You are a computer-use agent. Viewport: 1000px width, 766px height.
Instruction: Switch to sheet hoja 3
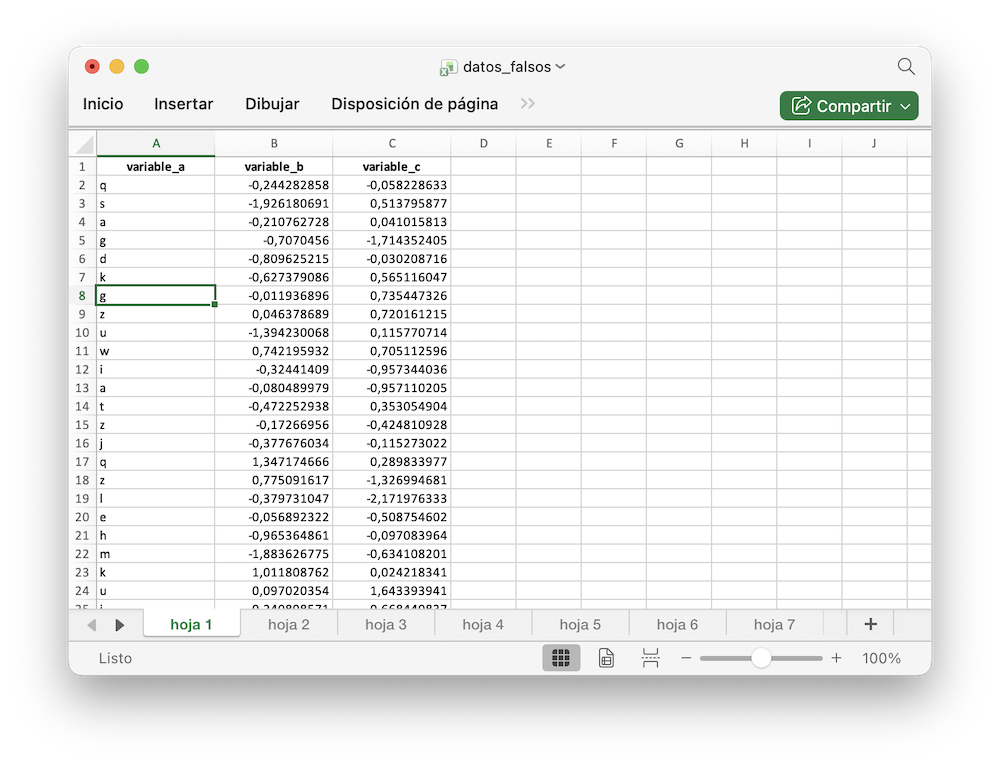coord(386,625)
